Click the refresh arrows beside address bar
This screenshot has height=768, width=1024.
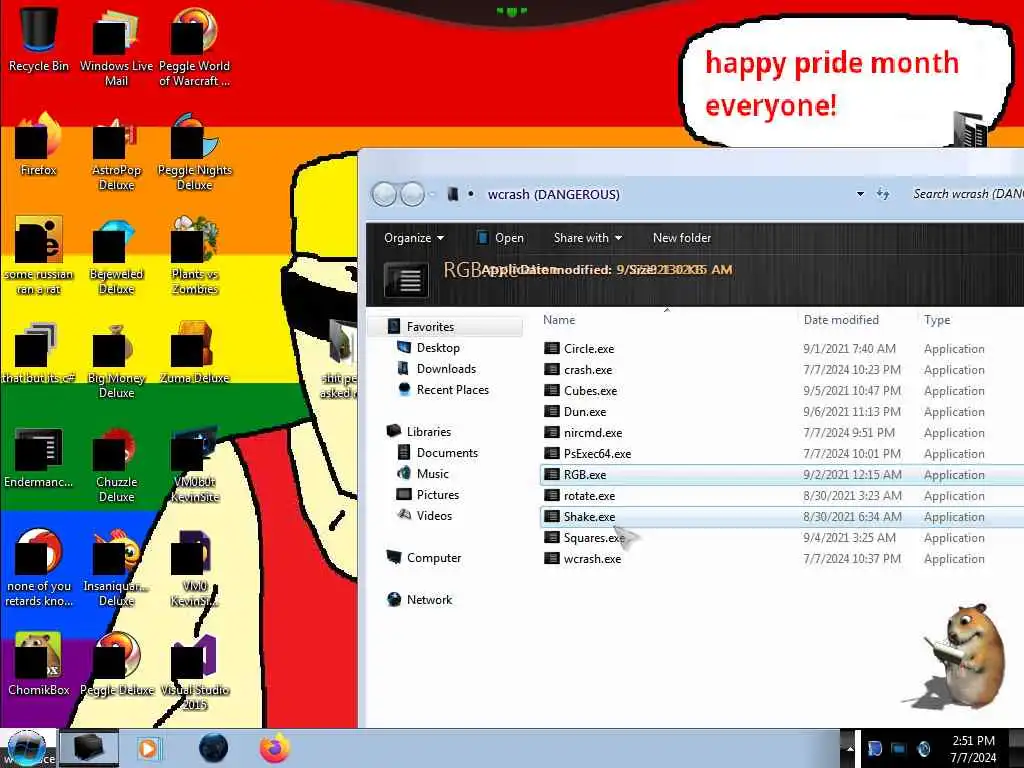(x=882, y=194)
